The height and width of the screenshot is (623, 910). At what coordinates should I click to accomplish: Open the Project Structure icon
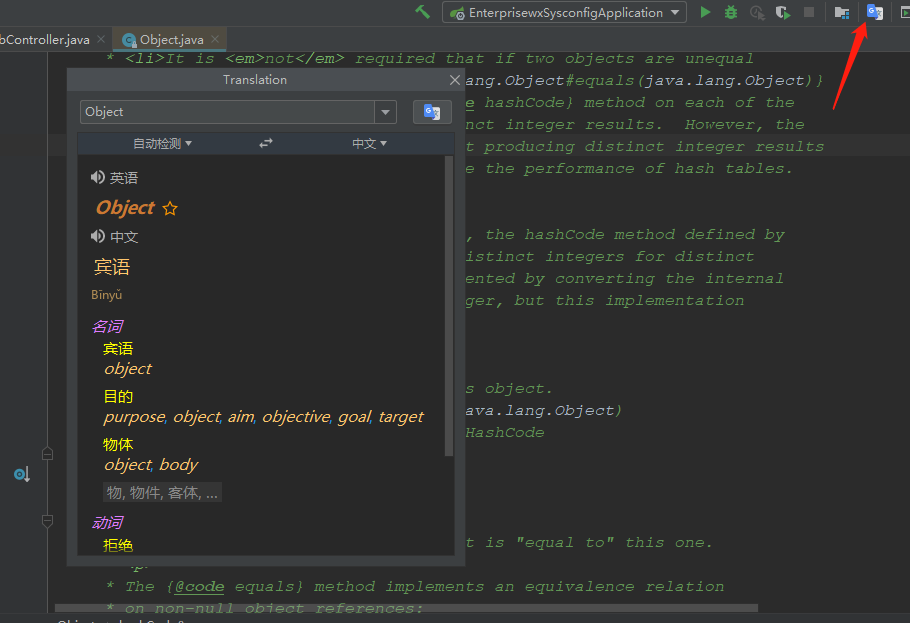[842, 12]
